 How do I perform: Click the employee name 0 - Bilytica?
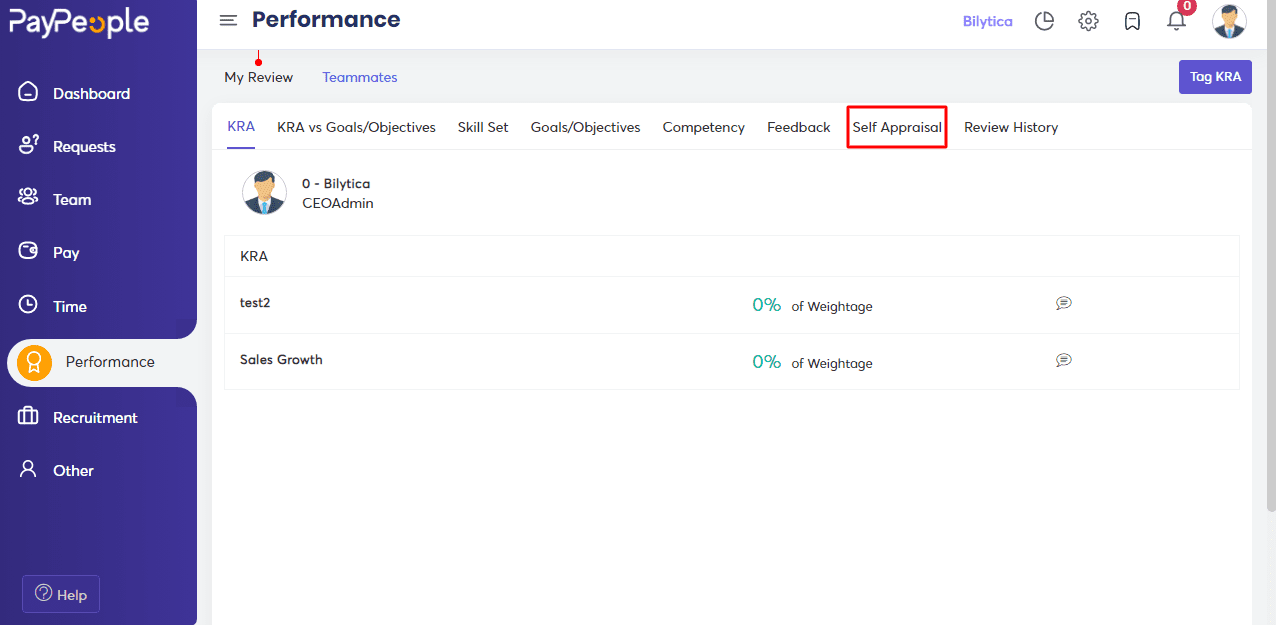tap(336, 183)
